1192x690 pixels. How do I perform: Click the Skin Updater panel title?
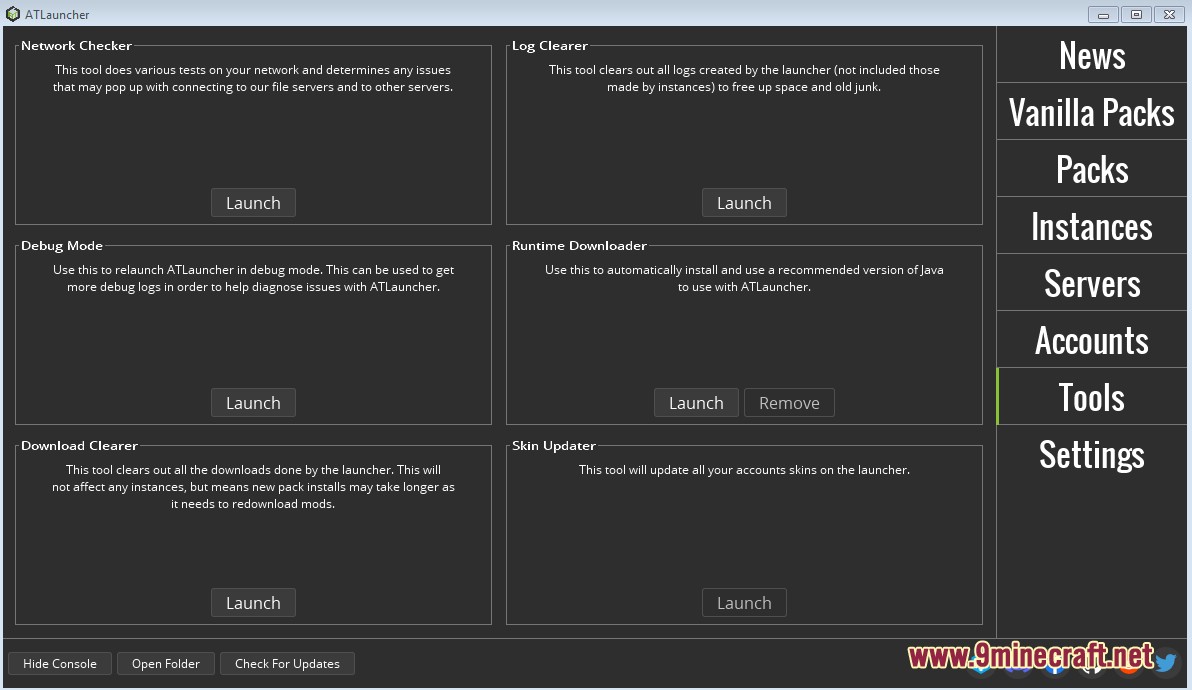pyautogui.click(x=554, y=445)
